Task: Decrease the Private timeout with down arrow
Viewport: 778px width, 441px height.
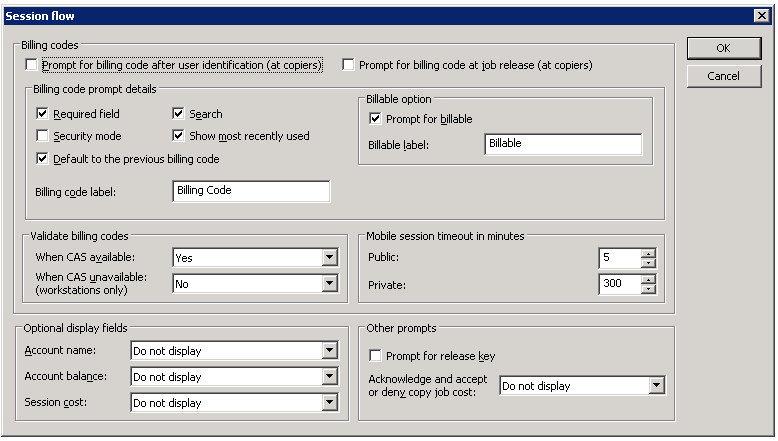Action: tap(649, 290)
